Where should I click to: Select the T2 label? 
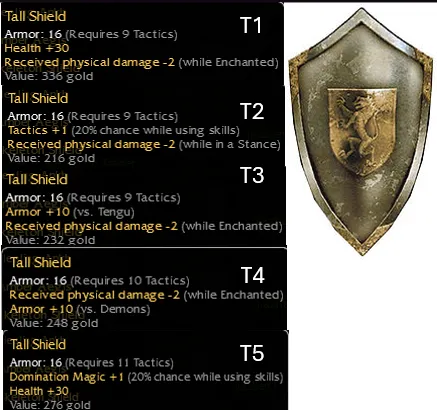252,111
